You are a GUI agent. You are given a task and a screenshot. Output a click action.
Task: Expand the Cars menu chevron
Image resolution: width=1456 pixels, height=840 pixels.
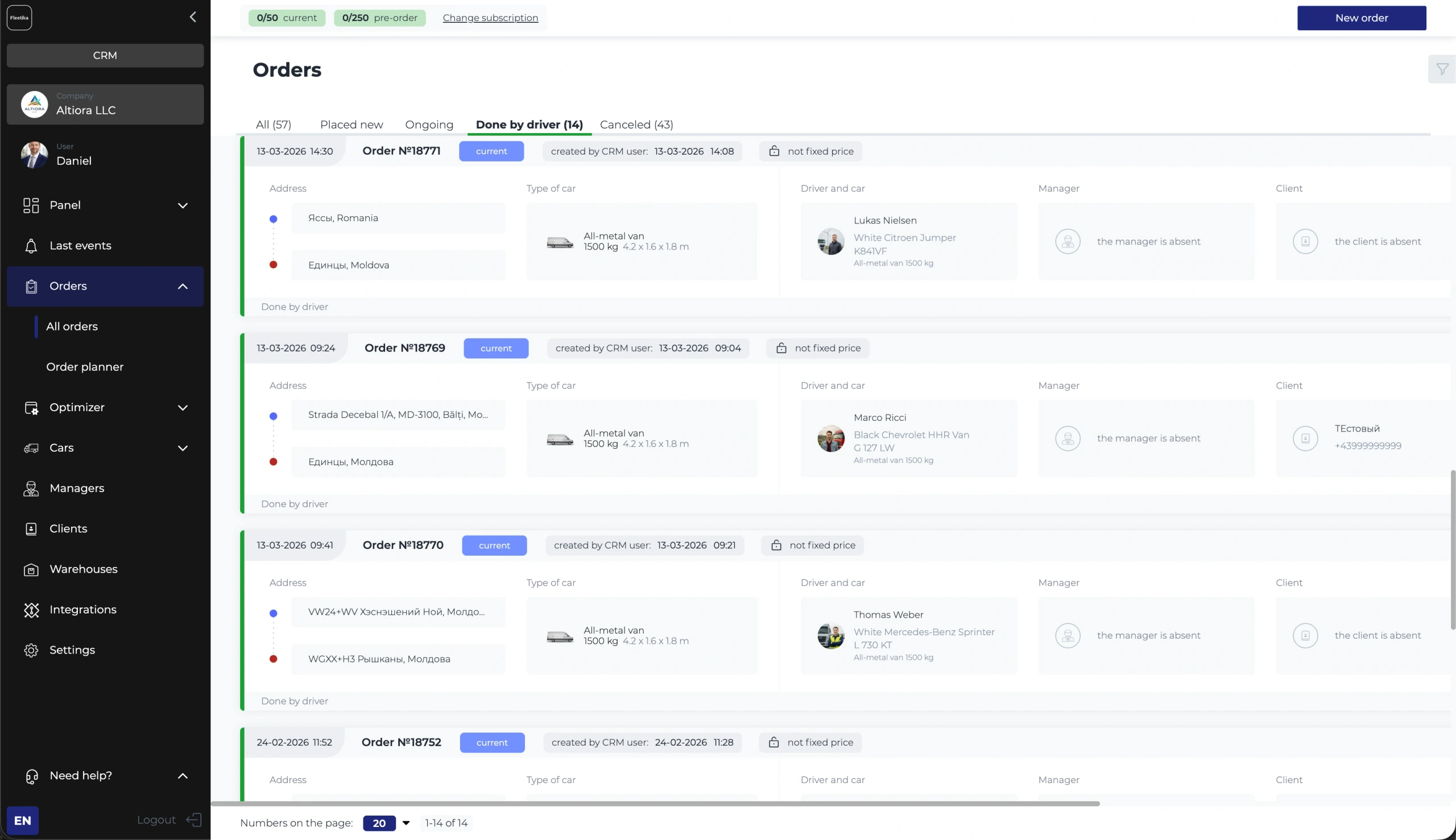pos(183,448)
